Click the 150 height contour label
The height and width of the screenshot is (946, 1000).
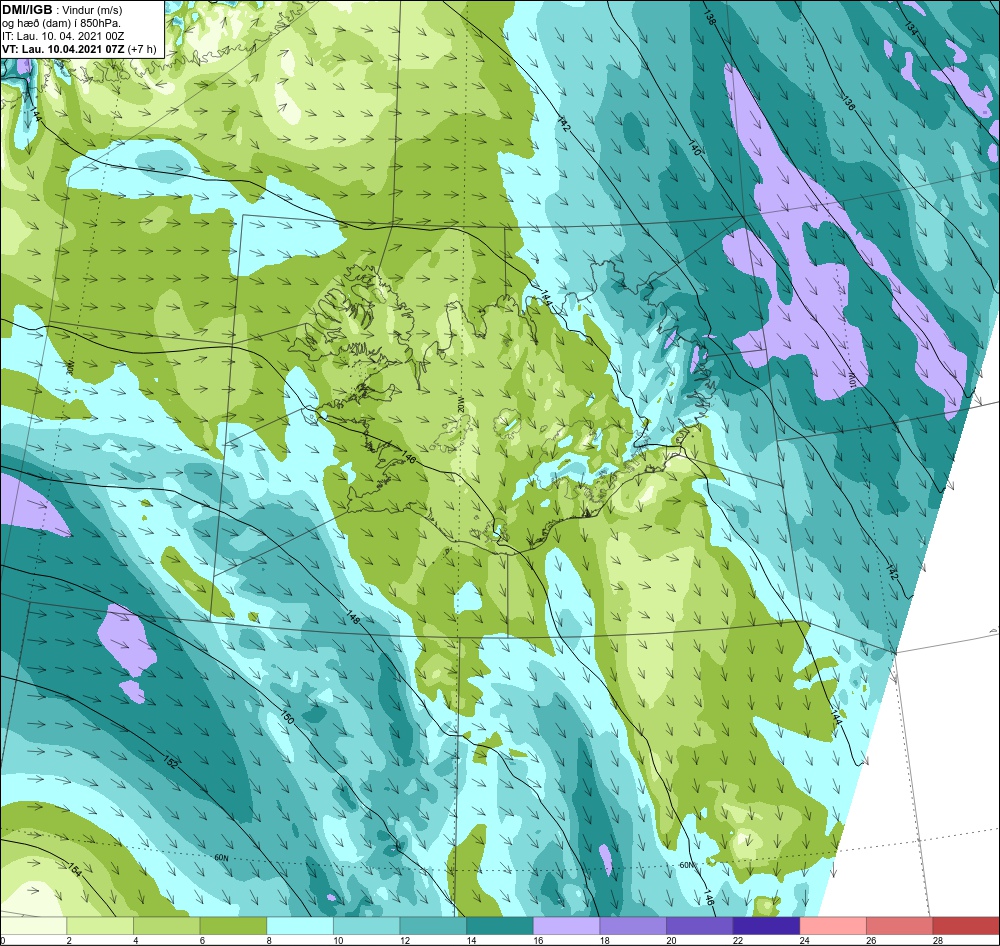click(287, 717)
